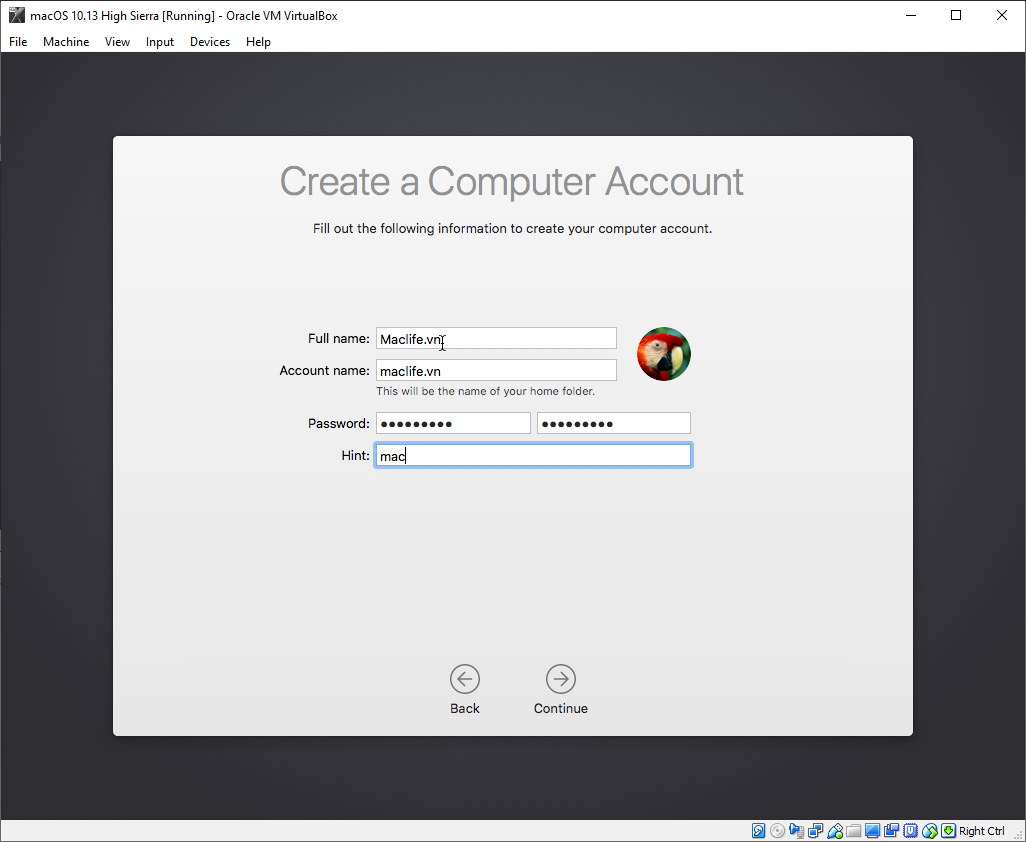Click the virtualization features chip icon in status bar
The image size is (1026, 842).
[x=910, y=830]
